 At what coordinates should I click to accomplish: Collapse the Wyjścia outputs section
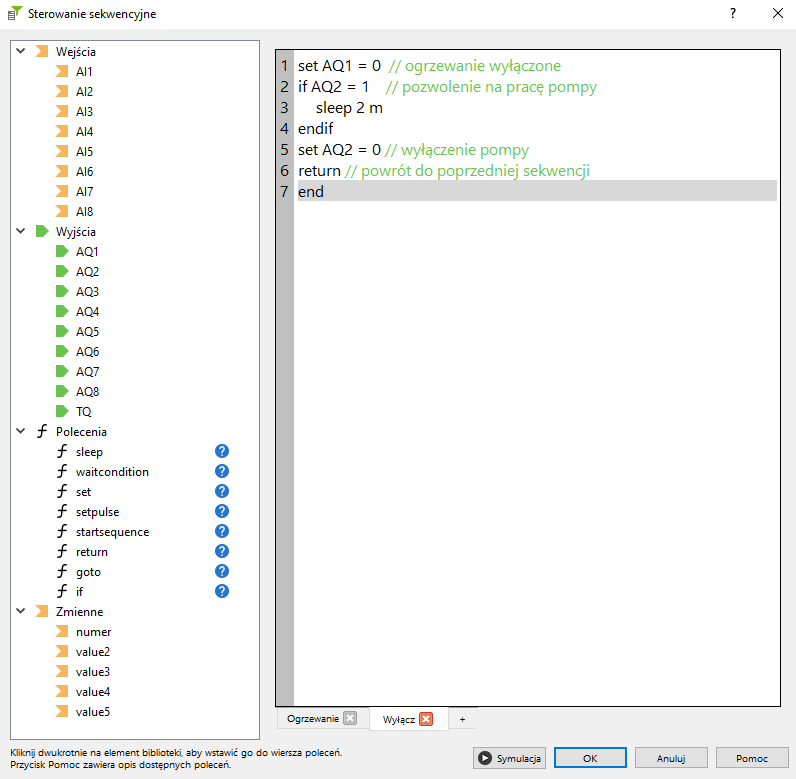(20, 231)
